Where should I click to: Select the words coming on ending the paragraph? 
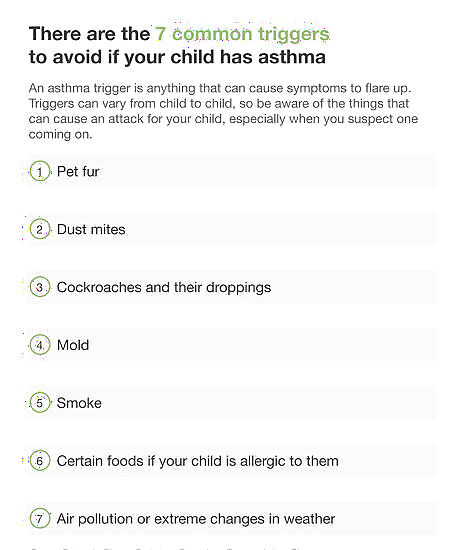(60, 134)
